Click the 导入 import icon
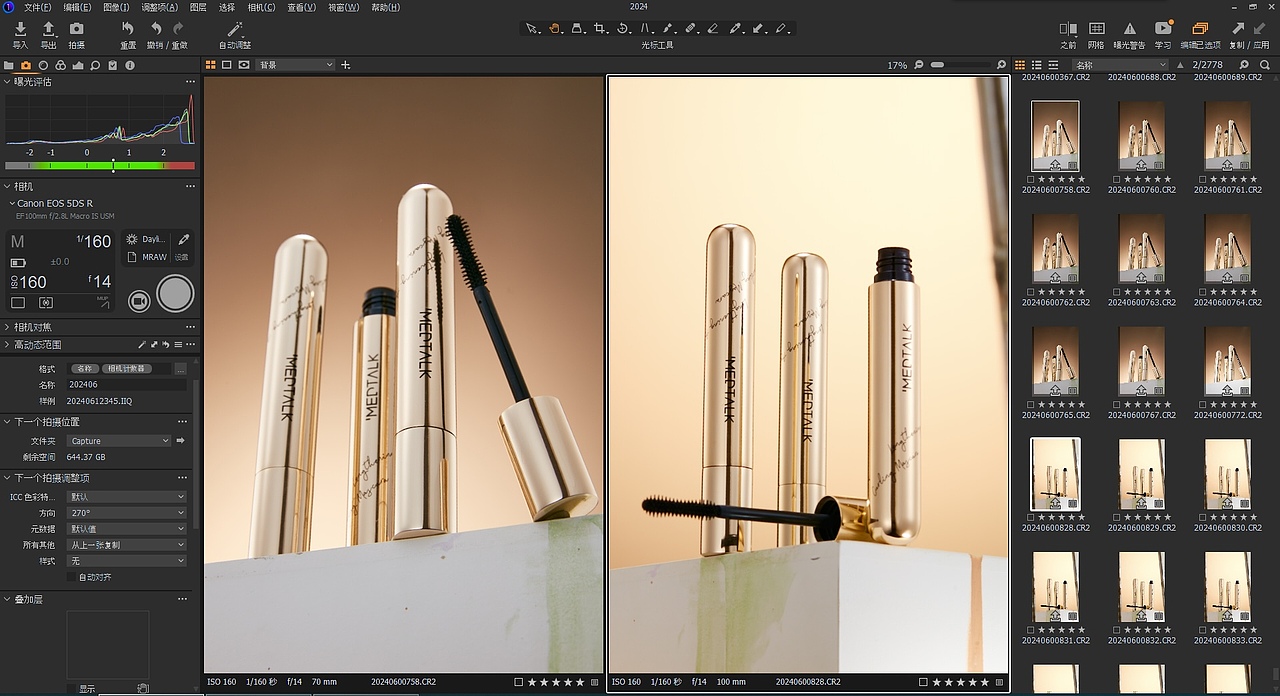This screenshot has width=1280, height=696. (20, 30)
